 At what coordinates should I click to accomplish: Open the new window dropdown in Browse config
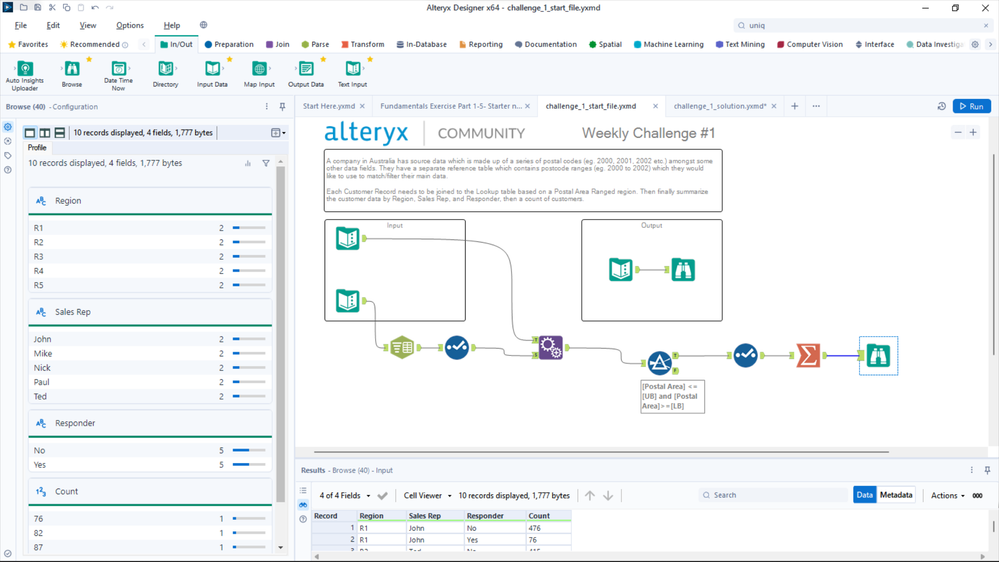coord(278,133)
